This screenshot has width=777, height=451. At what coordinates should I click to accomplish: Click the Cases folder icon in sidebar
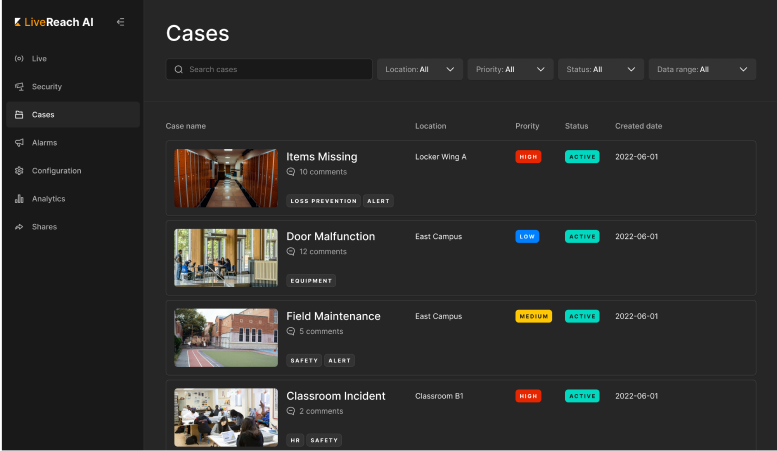tap(19, 114)
